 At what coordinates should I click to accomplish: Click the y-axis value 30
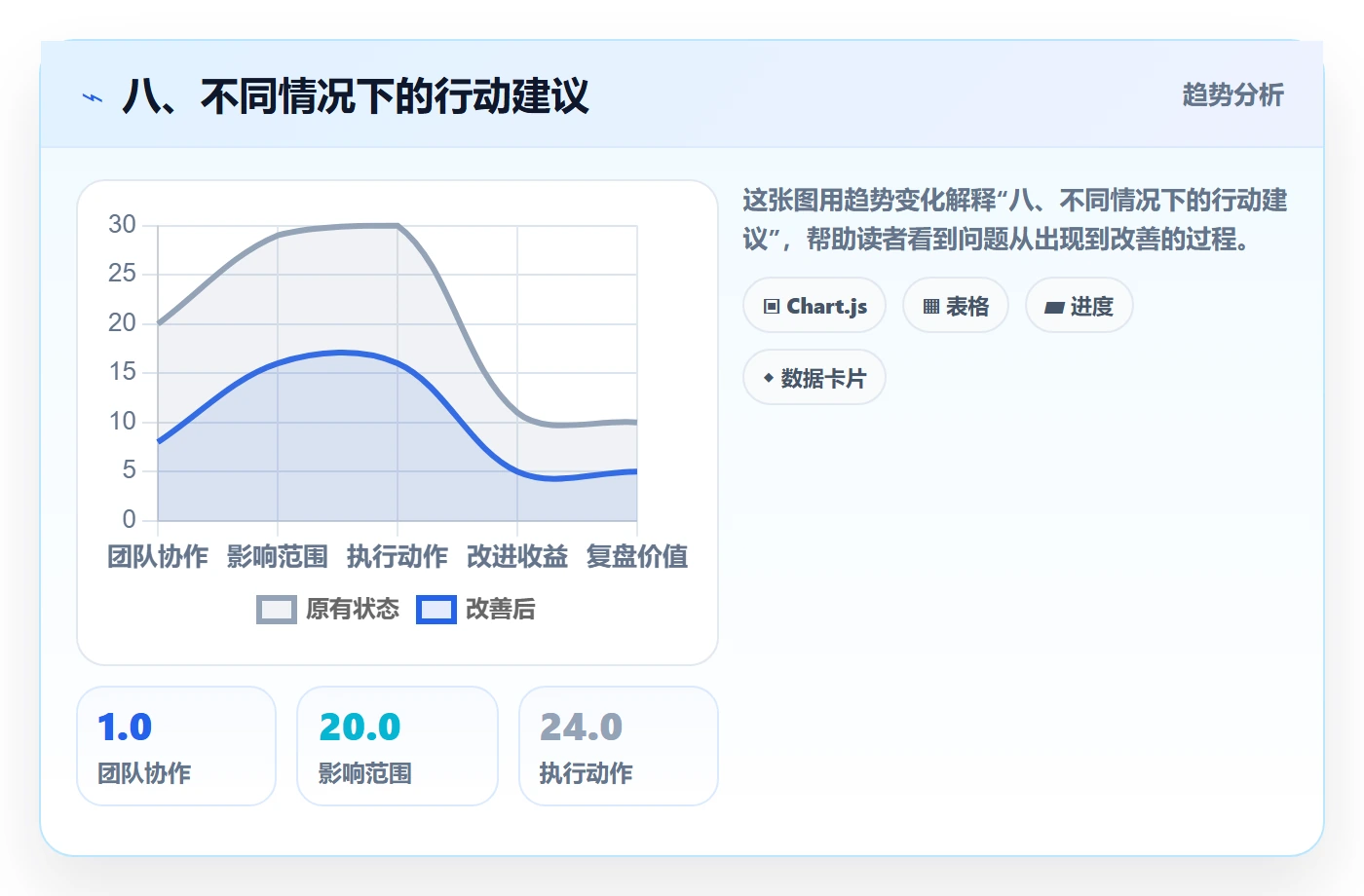[122, 225]
